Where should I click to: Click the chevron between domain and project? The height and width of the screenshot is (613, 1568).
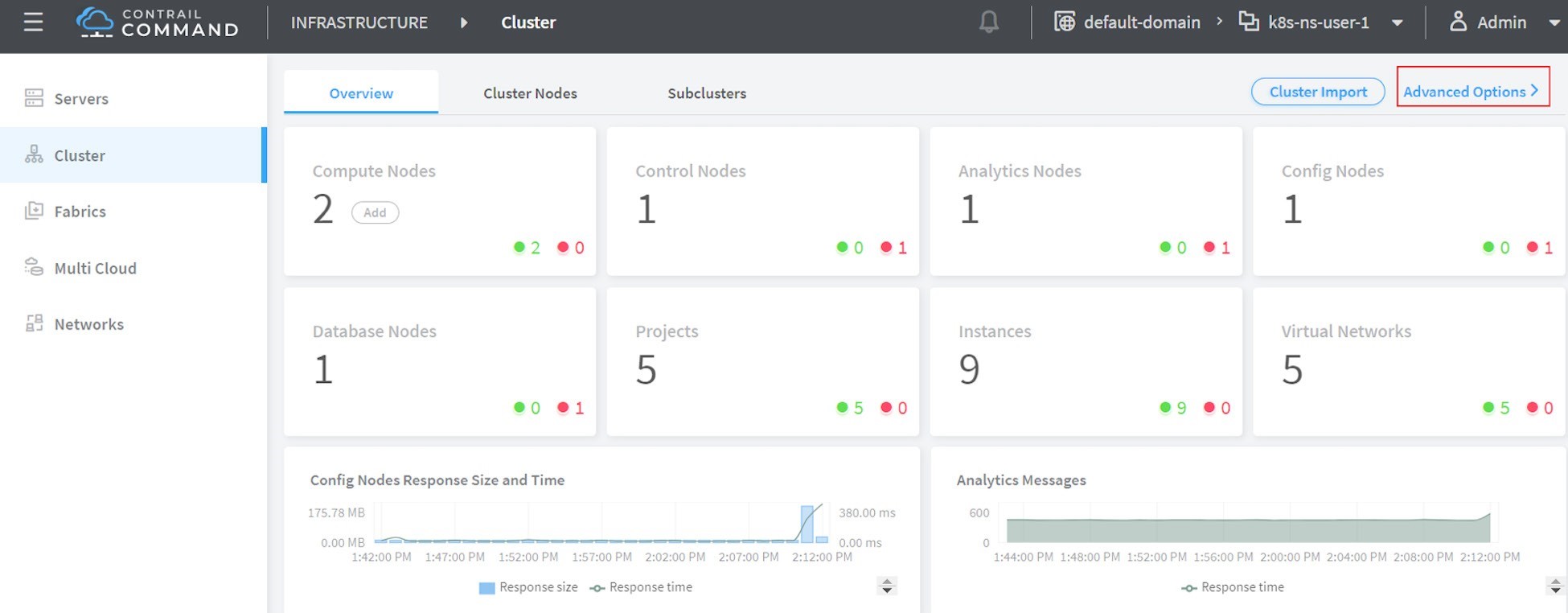[x=1219, y=22]
